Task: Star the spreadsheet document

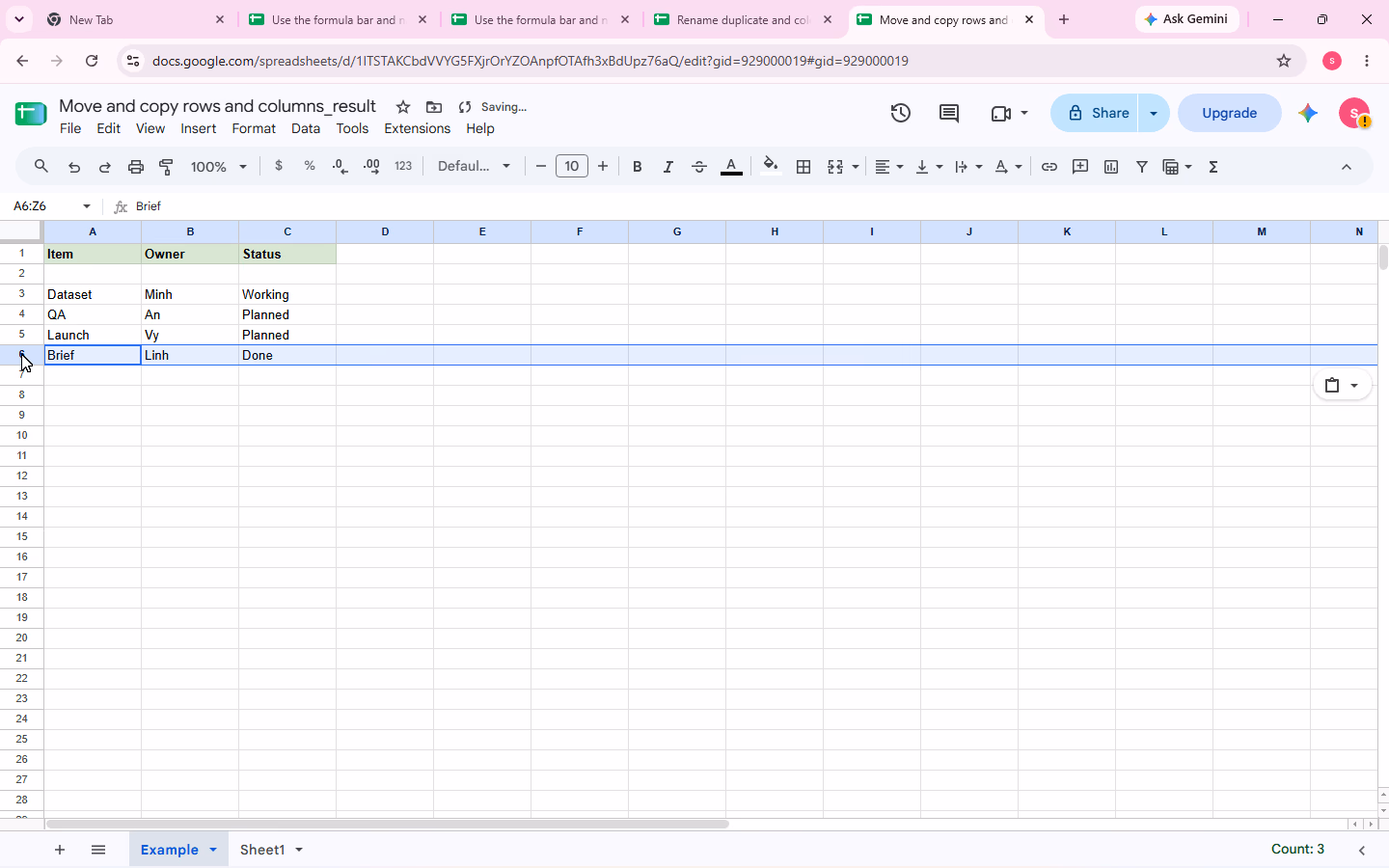Action: tap(403, 107)
